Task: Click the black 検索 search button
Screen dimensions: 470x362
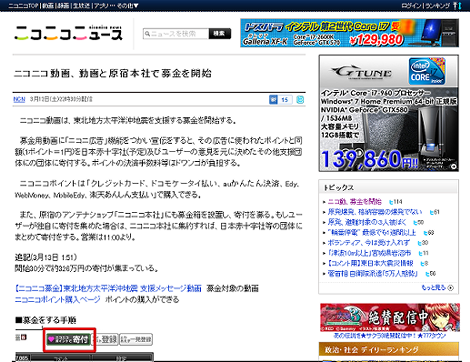Action: click(220, 34)
